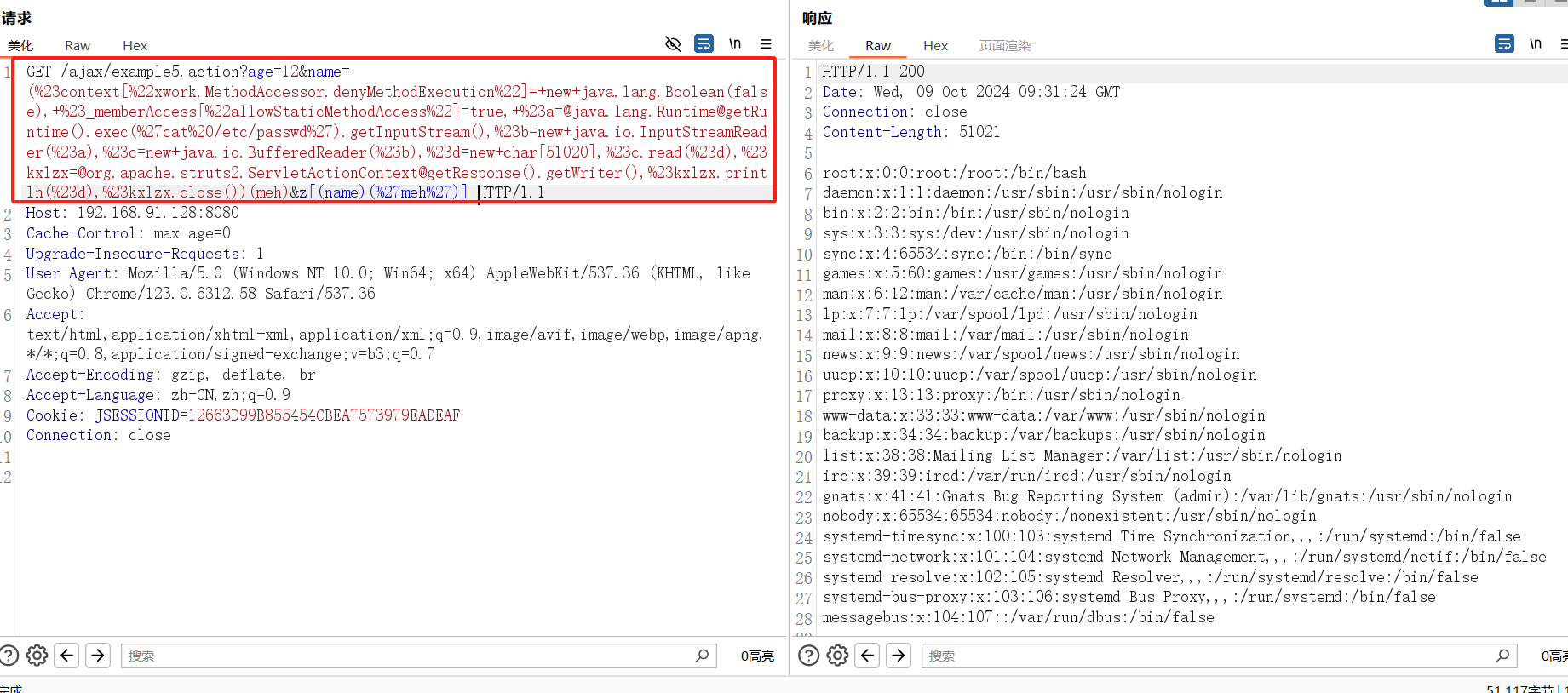Click Cache-Control header in request
The width and height of the screenshot is (1568, 693).
coord(128,233)
